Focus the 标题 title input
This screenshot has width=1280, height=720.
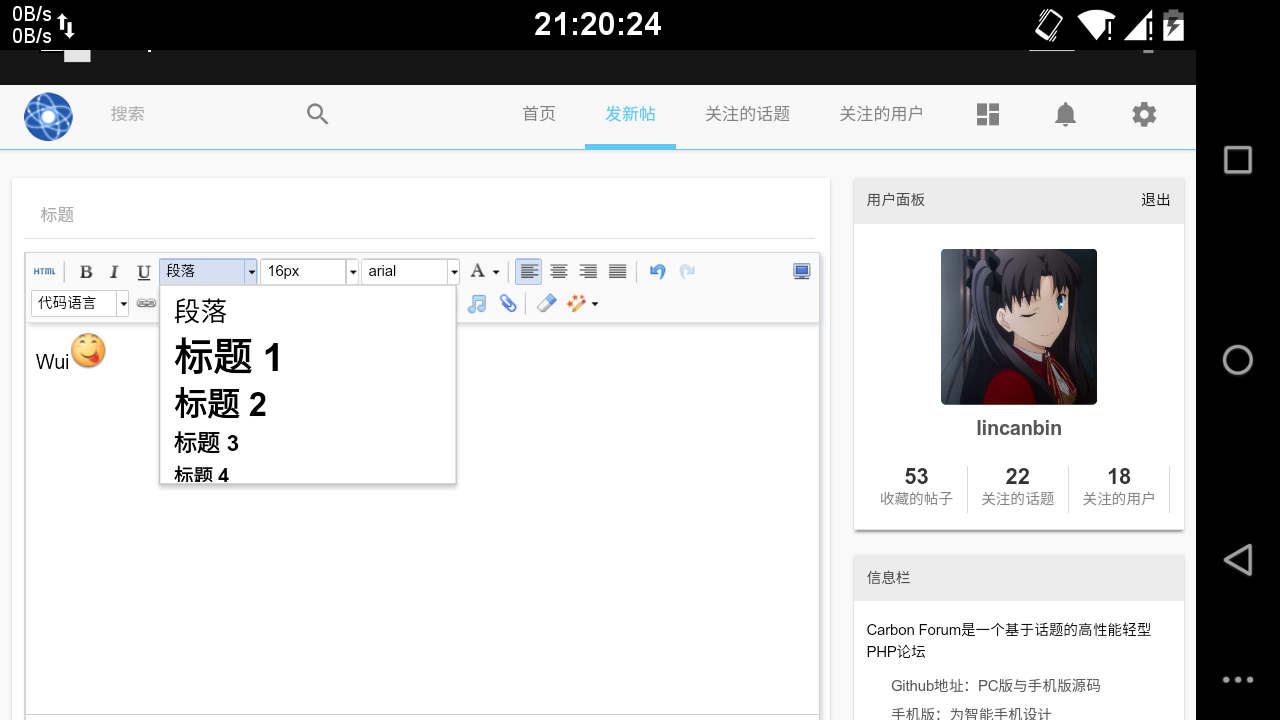pyautogui.click(x=420, y=215)
